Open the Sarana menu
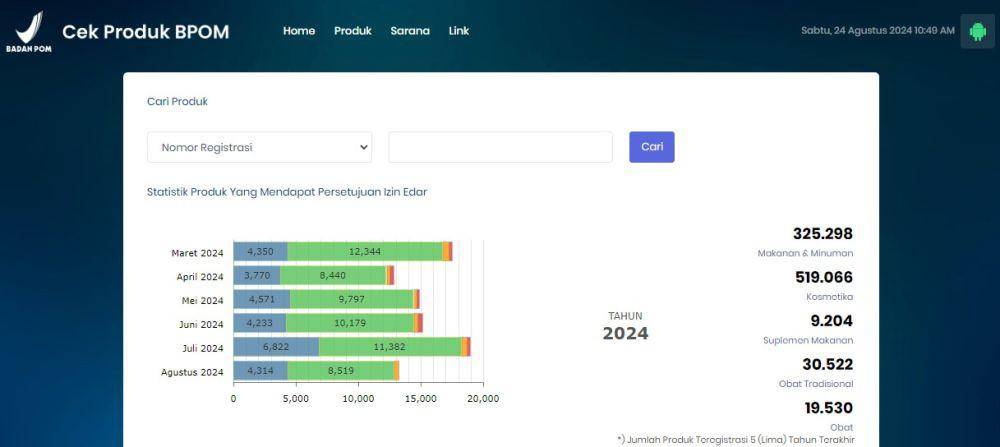Image resolution: width=1000 pixels, height=447 pixels. pyautogui.click(x=410, y=31)
